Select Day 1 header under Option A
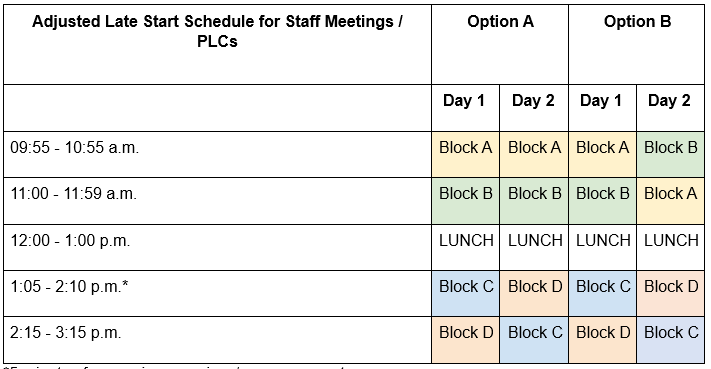Screen dimensions: 711x369 [x=465, y=108]
